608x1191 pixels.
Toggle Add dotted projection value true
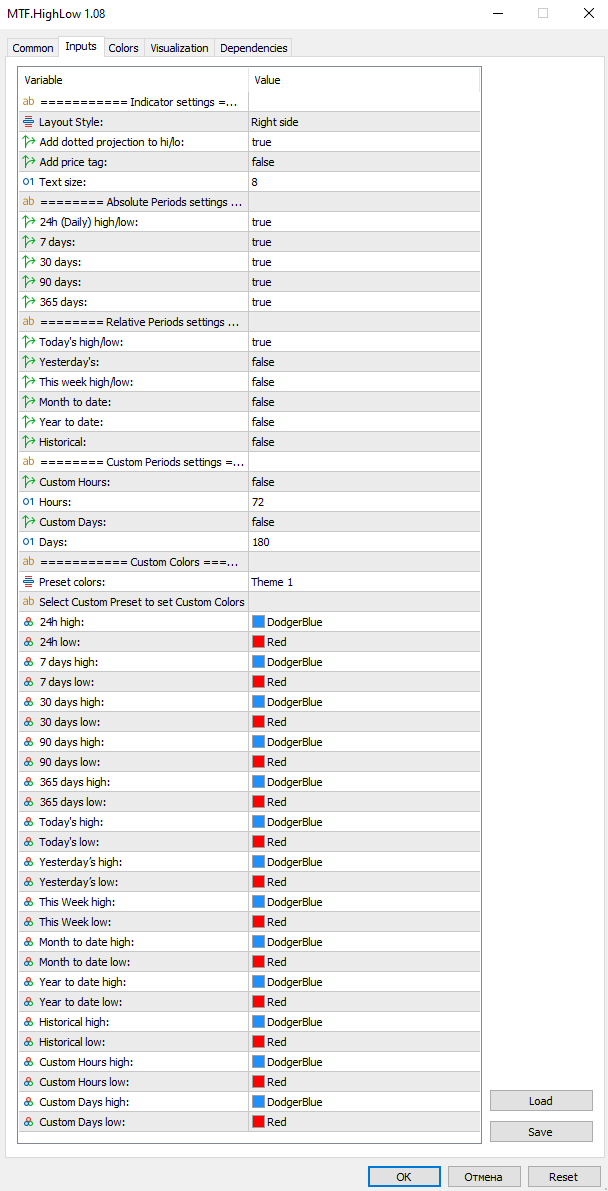coord(364,141)
